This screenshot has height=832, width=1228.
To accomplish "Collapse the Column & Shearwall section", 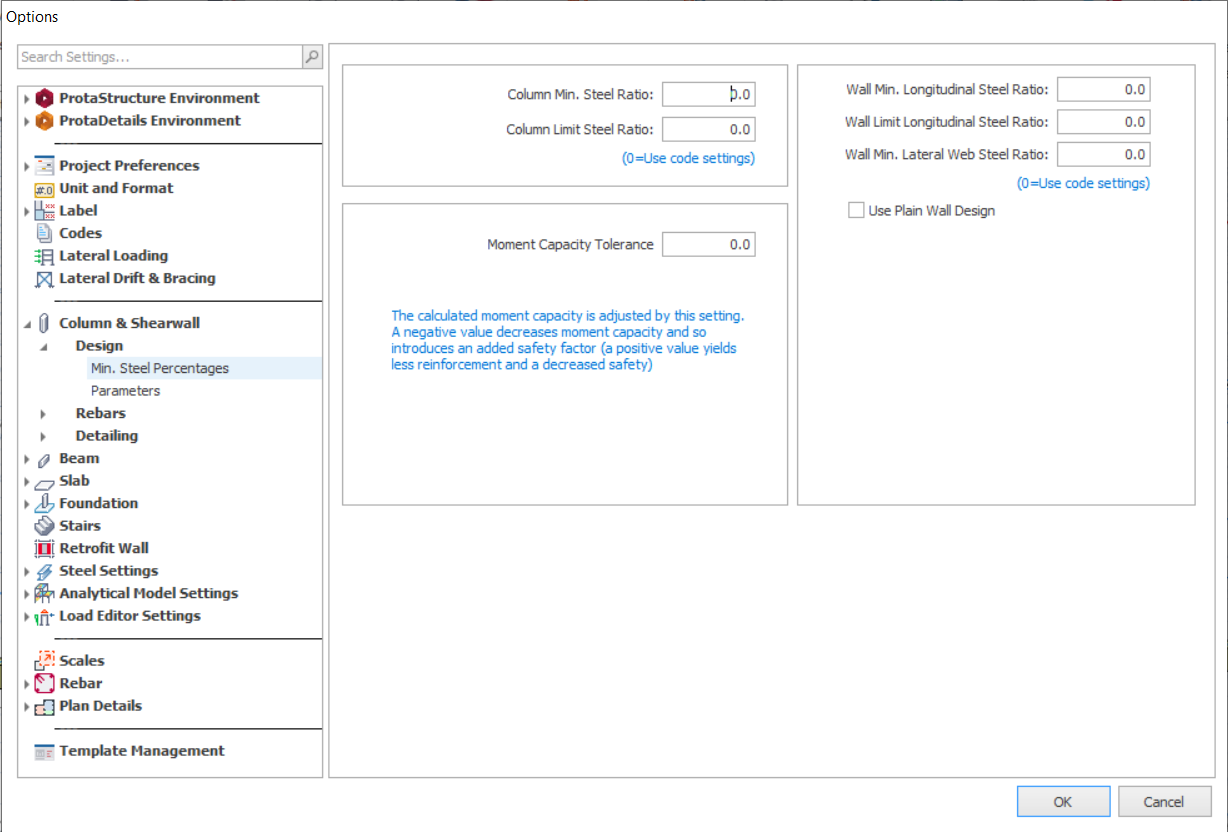I will [27, 324].
